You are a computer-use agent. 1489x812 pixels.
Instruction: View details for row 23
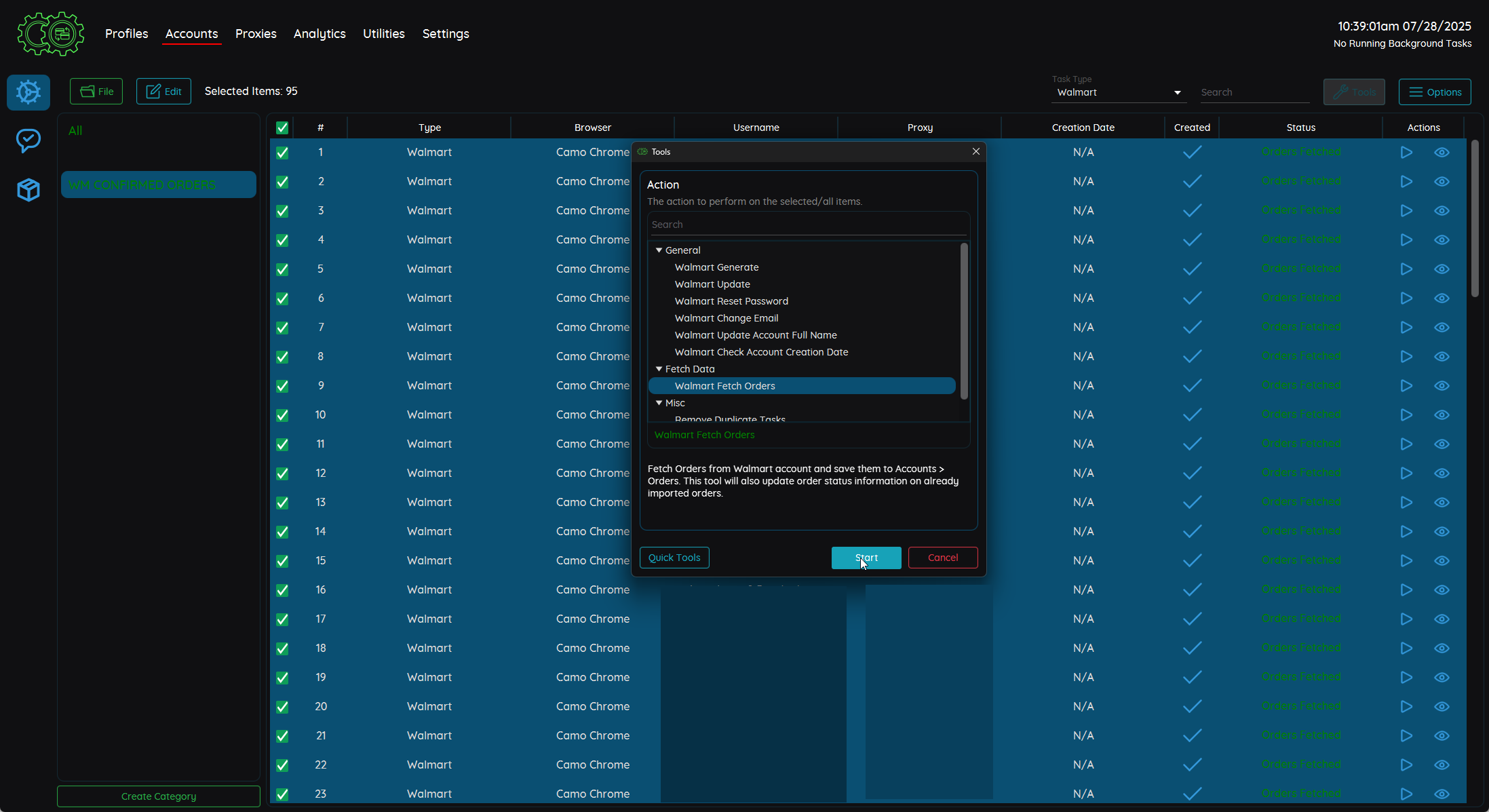tap(1442, 794)
